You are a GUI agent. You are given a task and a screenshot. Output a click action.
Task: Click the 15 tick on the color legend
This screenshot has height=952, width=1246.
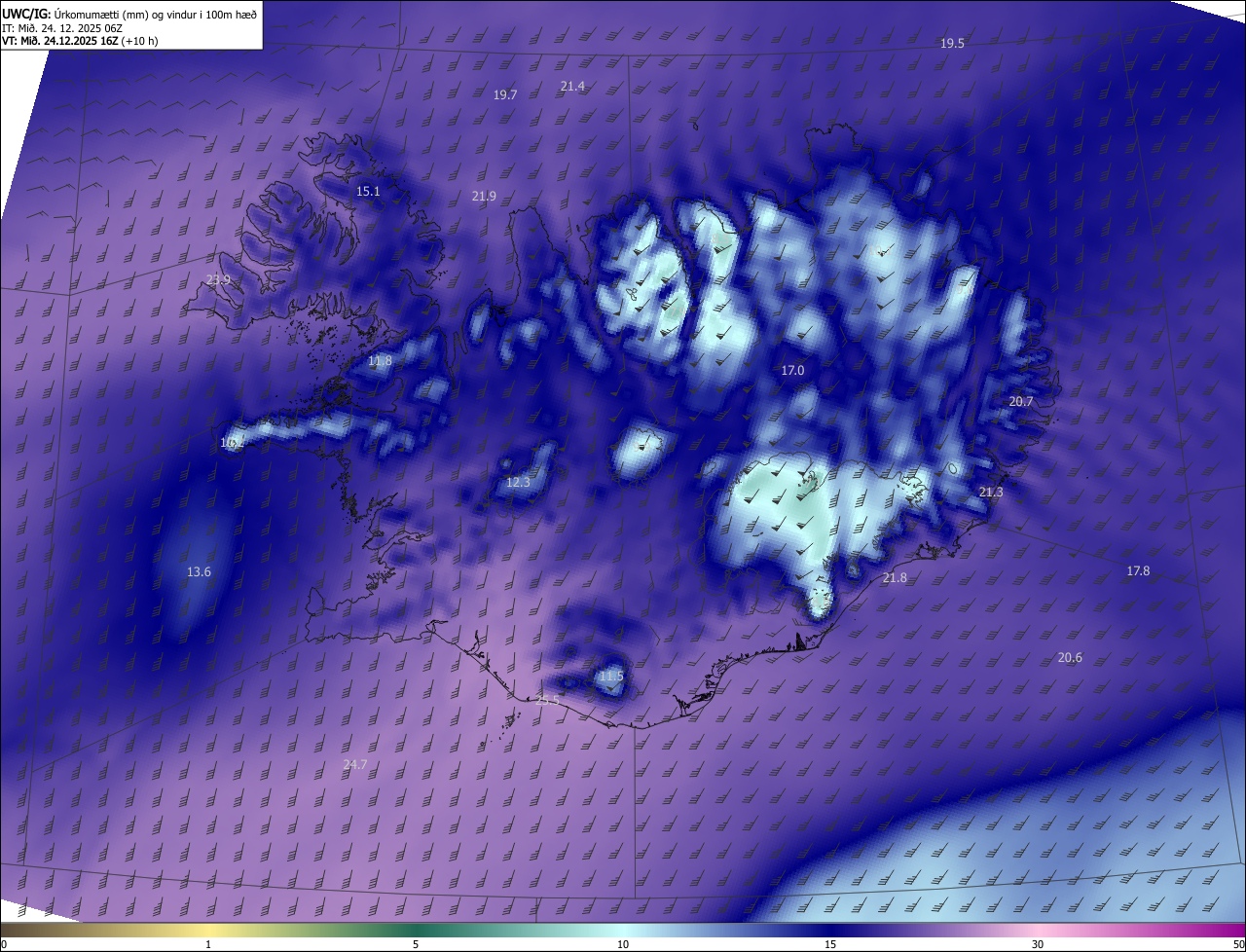coord(830,945)
